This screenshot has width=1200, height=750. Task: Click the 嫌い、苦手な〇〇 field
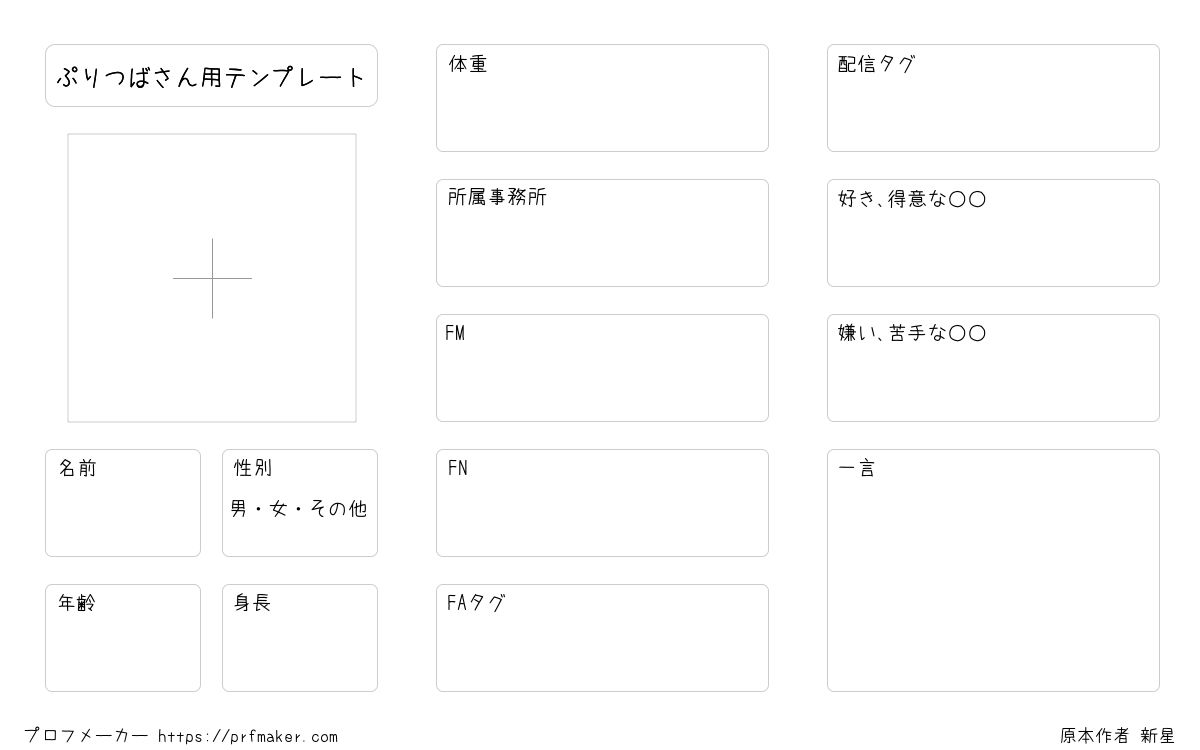coord(993,368)
